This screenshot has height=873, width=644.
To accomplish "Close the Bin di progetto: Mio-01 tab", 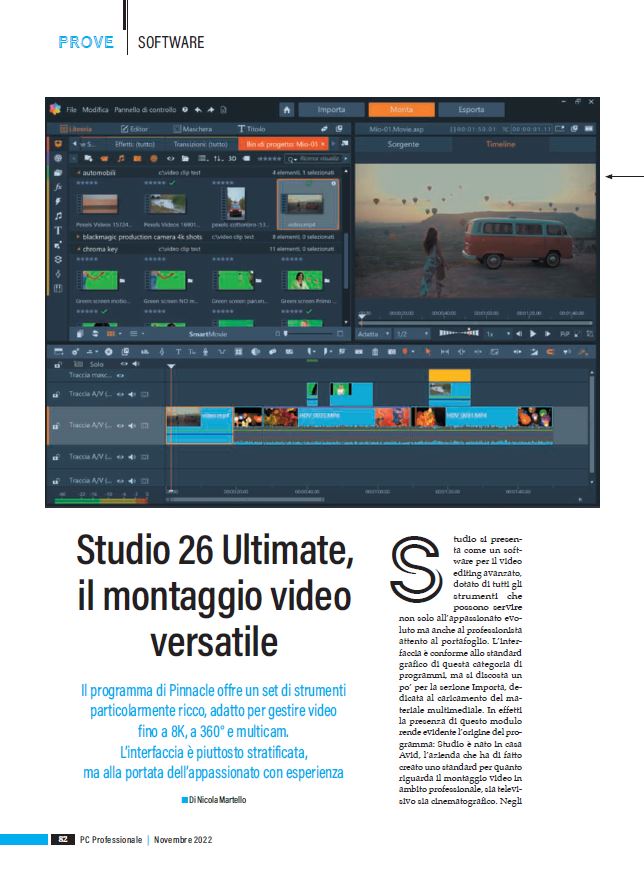I will pyautogui.click(x=323, y=144).
